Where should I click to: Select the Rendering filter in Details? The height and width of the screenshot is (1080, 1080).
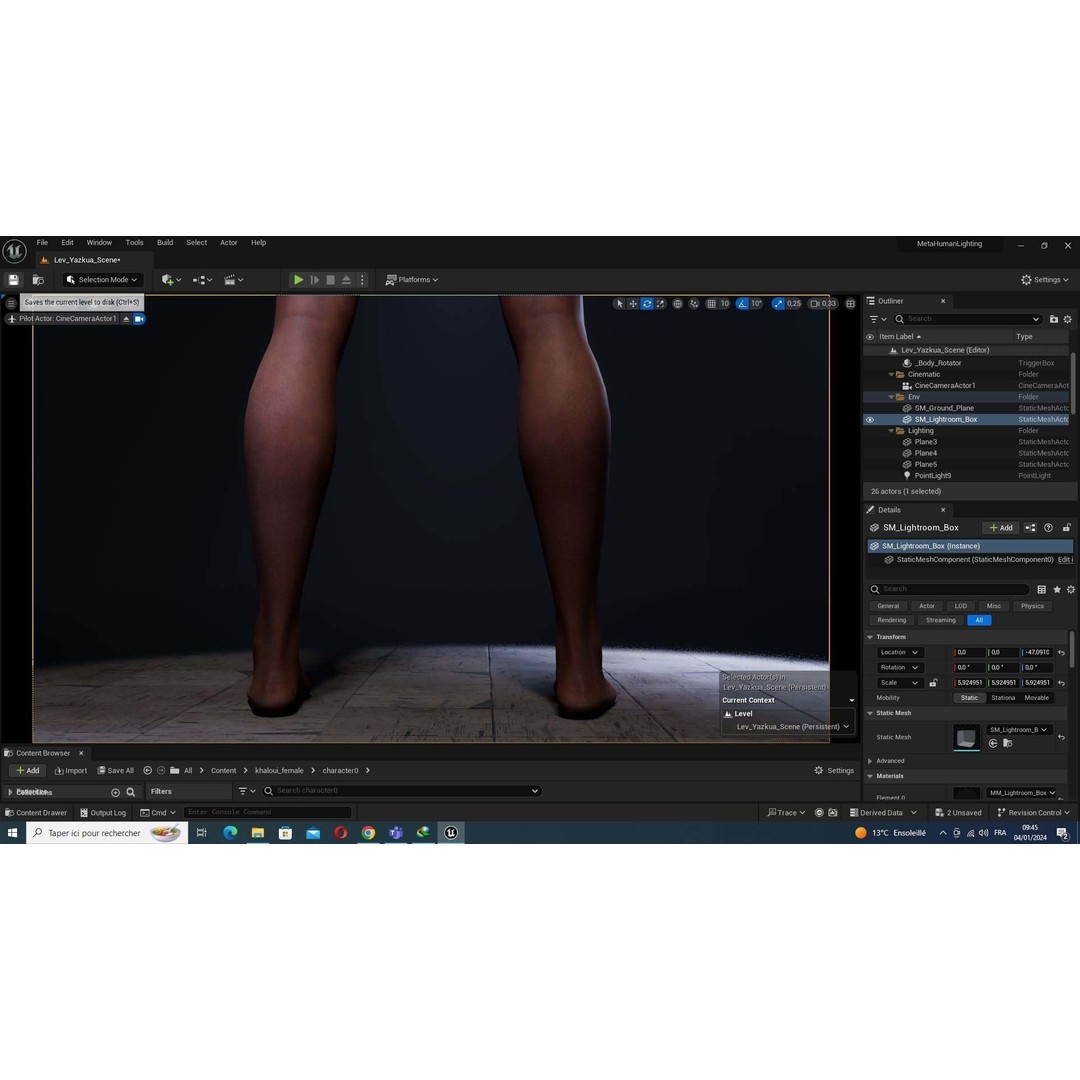coord(891,621)
